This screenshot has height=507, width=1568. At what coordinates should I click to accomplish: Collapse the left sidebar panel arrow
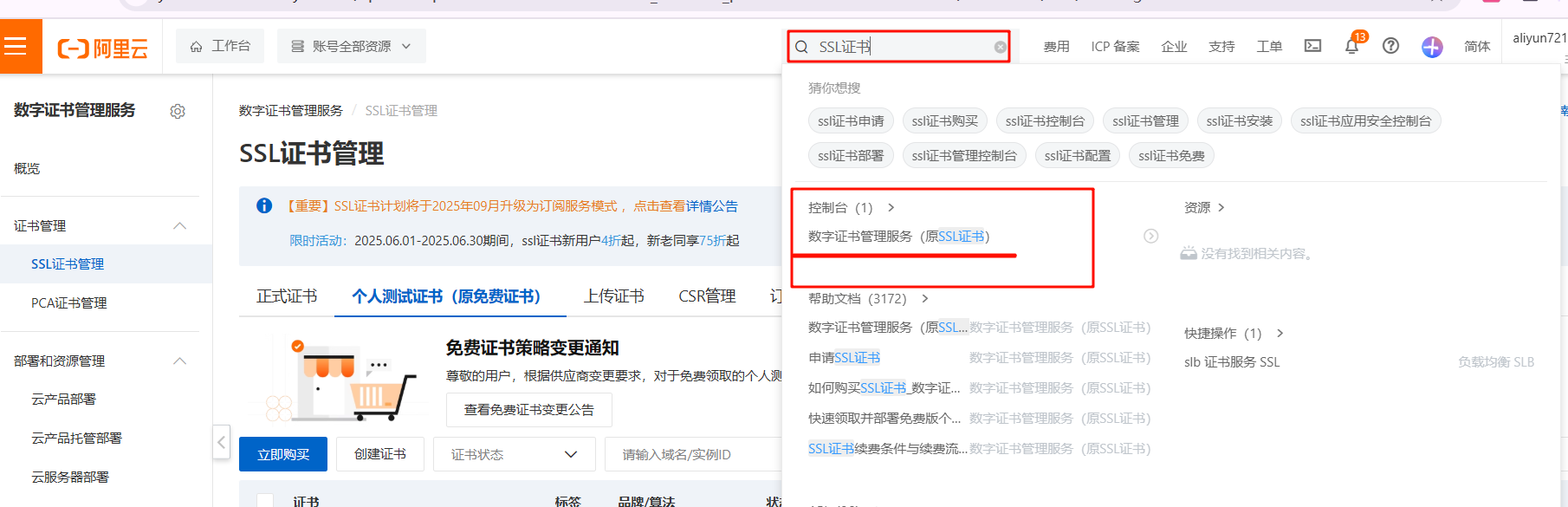[222, 442]
